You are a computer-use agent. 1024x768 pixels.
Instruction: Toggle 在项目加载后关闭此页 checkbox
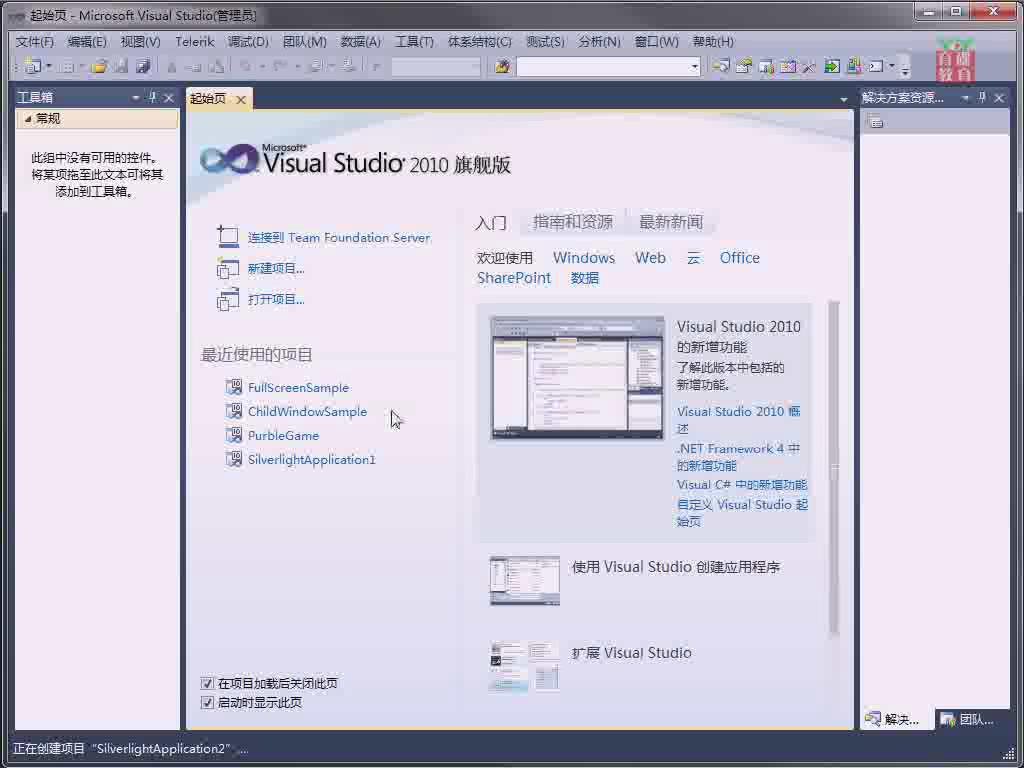(x=207, y=683)
